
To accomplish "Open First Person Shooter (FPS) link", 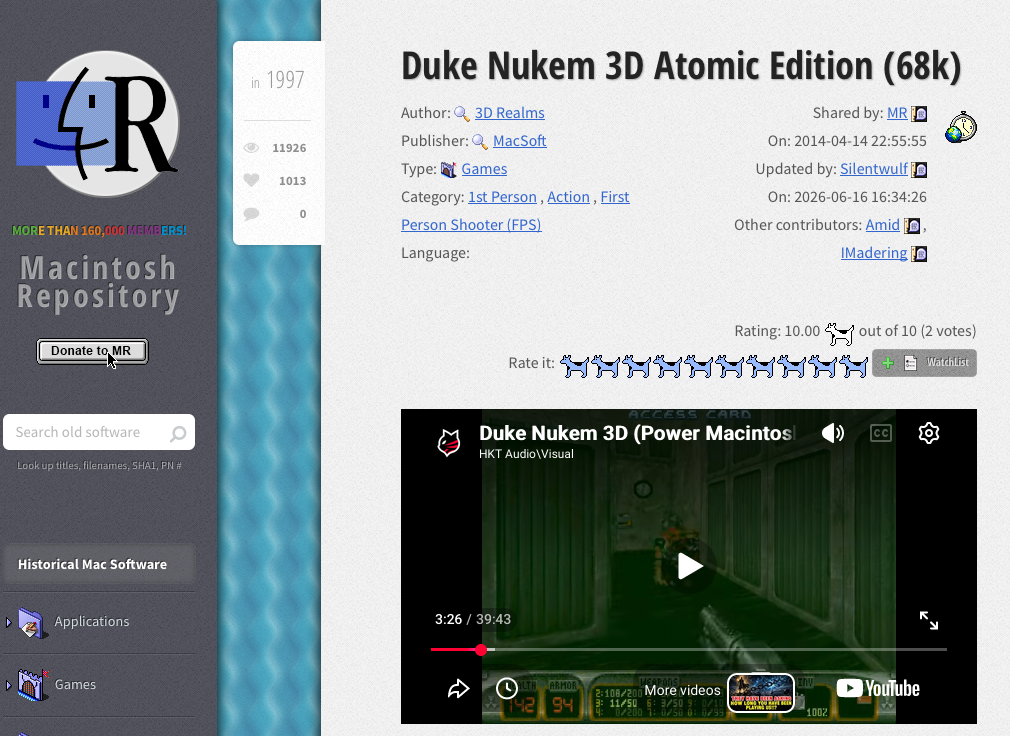I will (471, 225).
